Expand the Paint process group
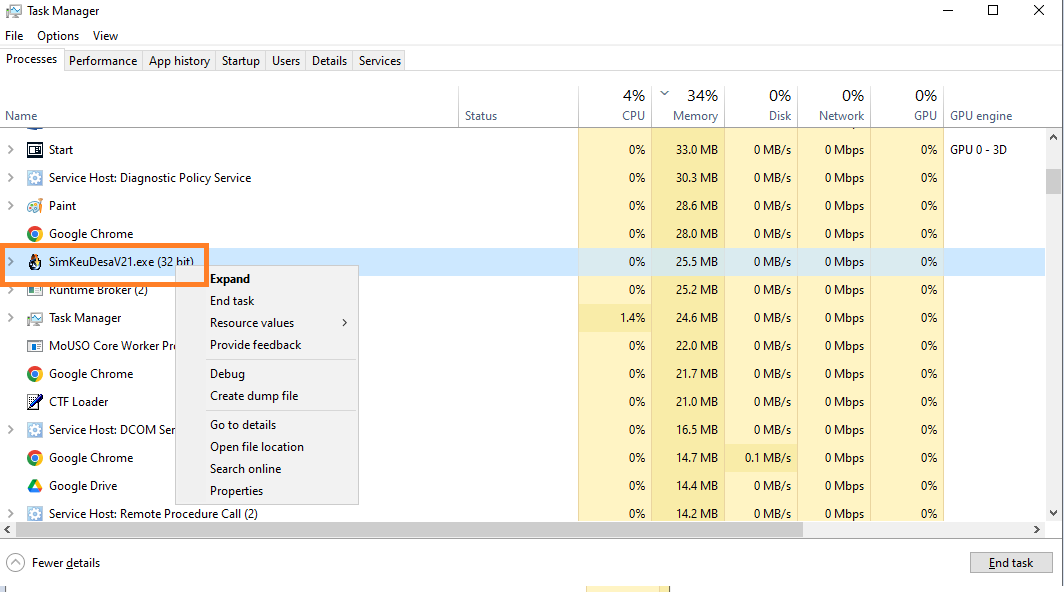1064x592 pixels. [x=11, y=206]
